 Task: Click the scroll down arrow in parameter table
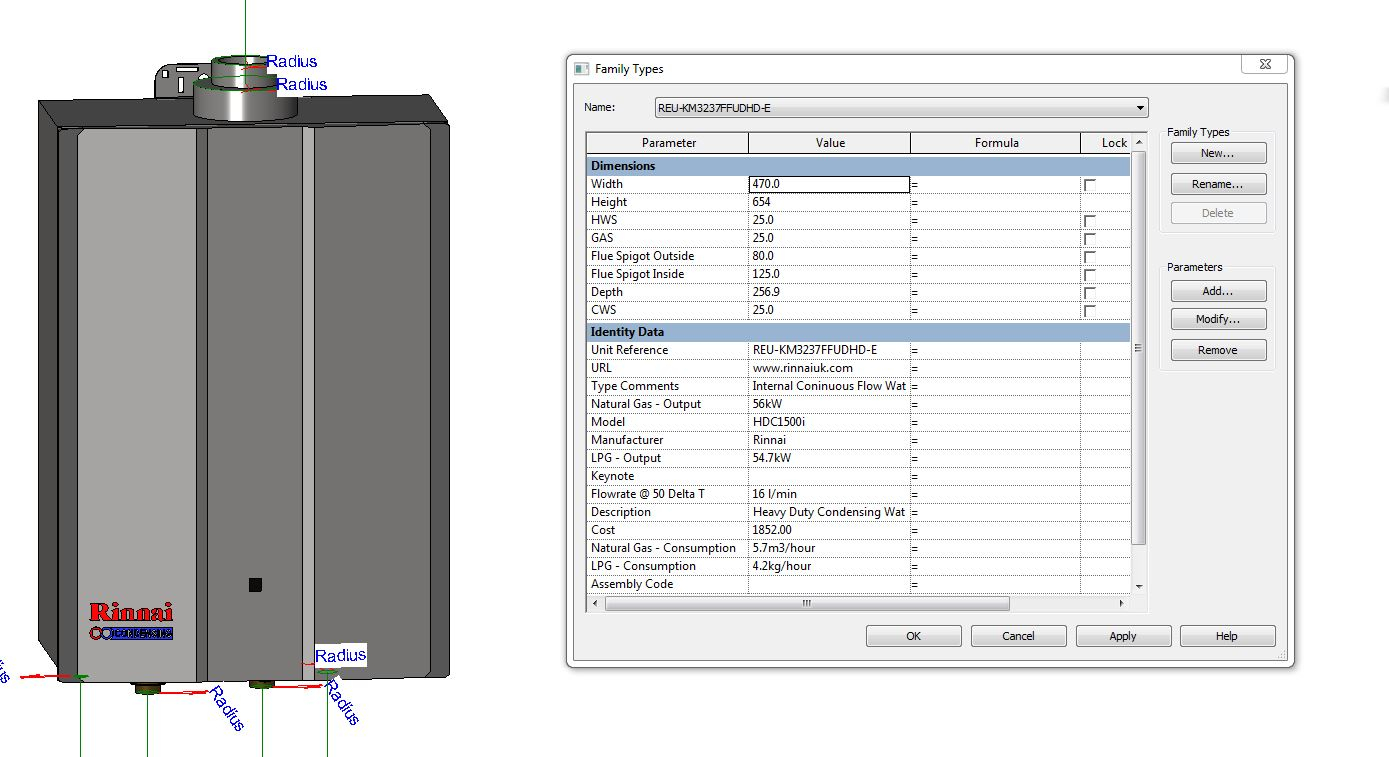tap(1139, 586)
